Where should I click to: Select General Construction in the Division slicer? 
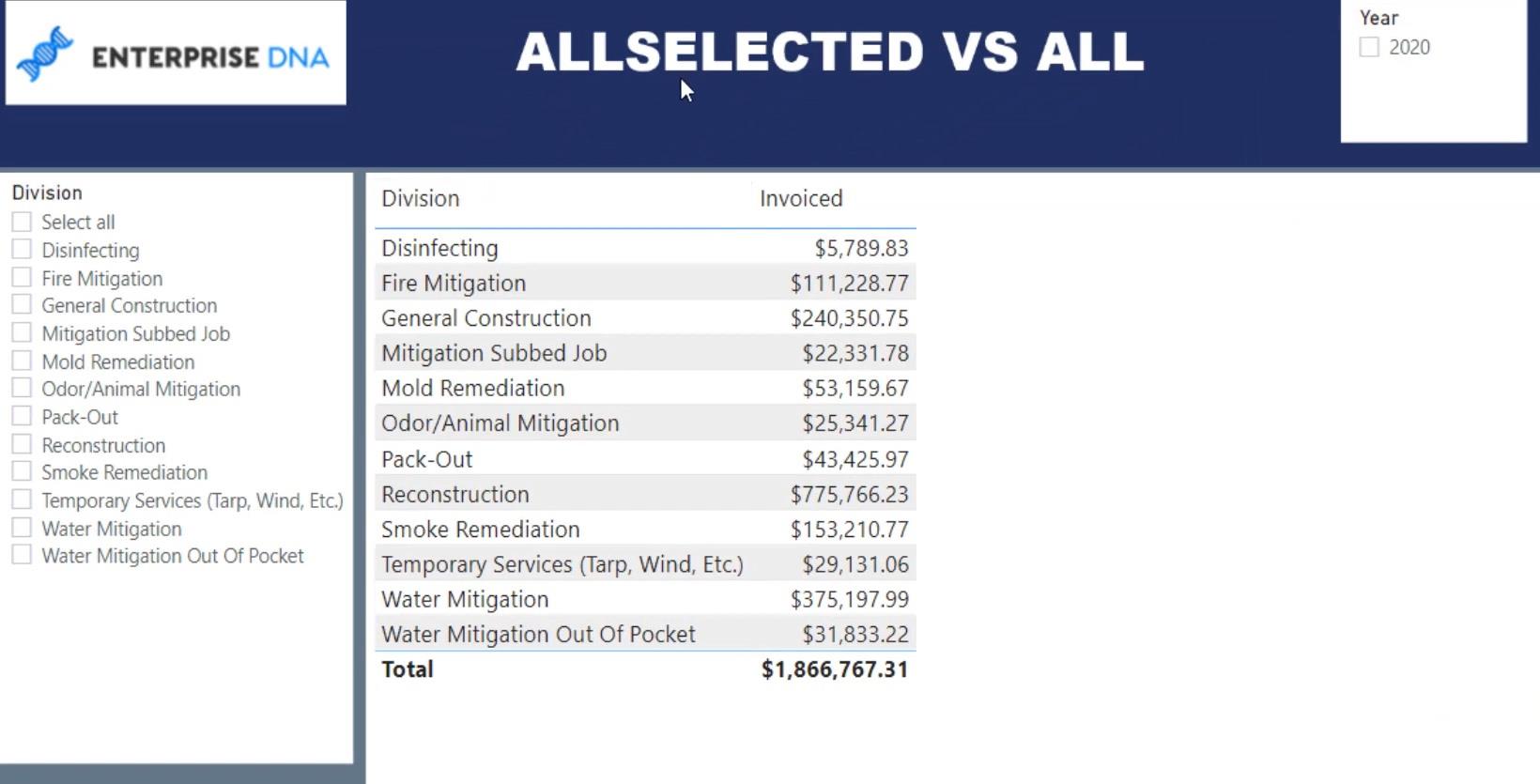tap(22, 305)
